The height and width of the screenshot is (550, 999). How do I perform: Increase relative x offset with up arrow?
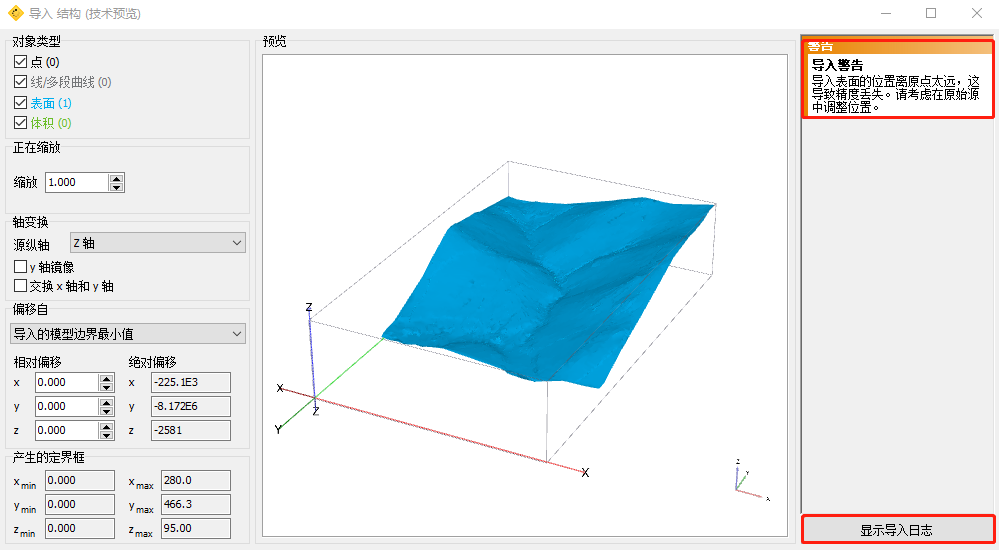coord(106,378)
